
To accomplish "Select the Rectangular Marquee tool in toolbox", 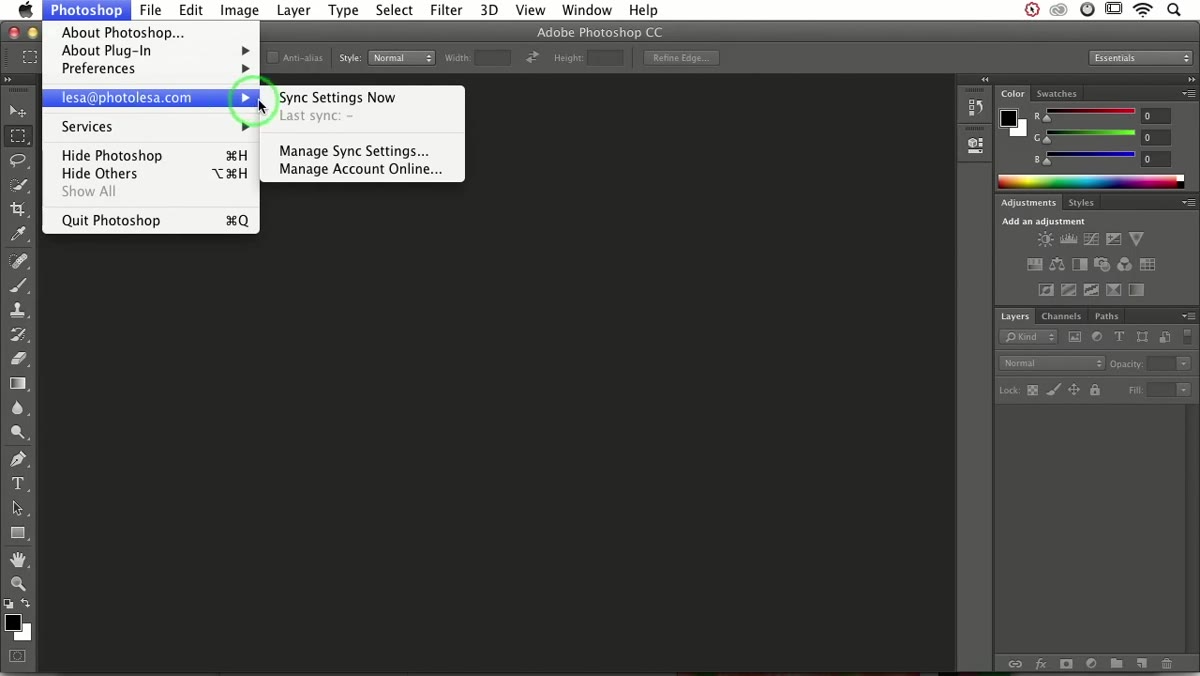I will coord(18,136).
